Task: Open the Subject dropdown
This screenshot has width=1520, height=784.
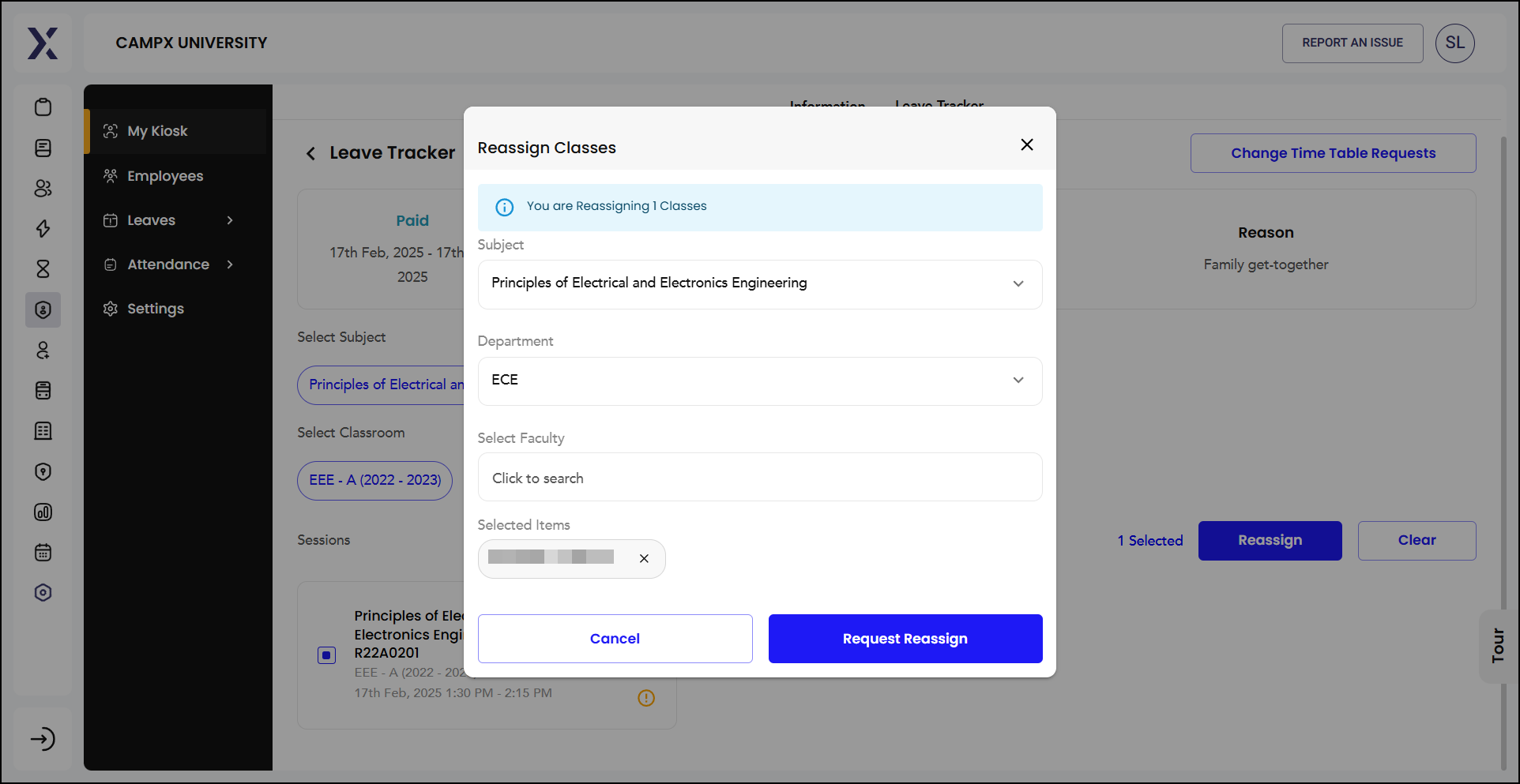Action: pos(760,284)
